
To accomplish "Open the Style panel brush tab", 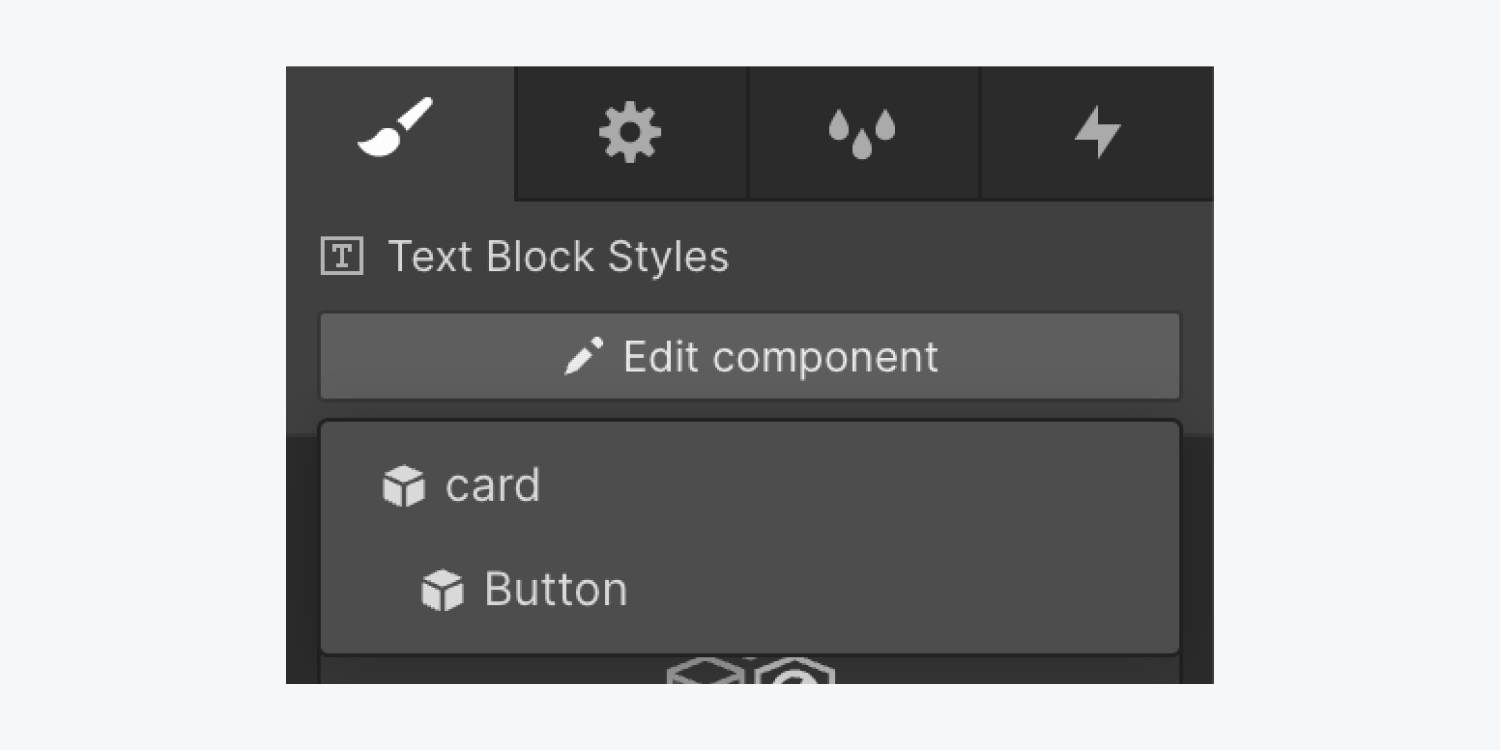I will [x=400, y=133].
